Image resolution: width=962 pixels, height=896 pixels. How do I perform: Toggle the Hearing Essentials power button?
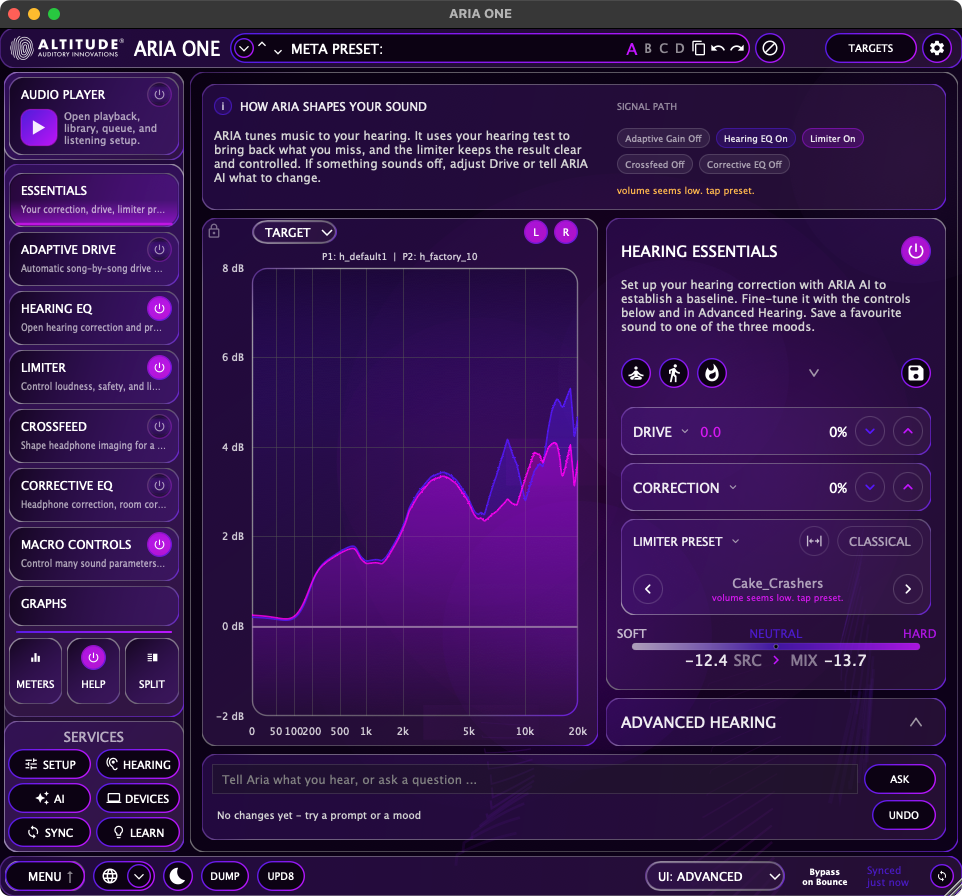[915, 251]
